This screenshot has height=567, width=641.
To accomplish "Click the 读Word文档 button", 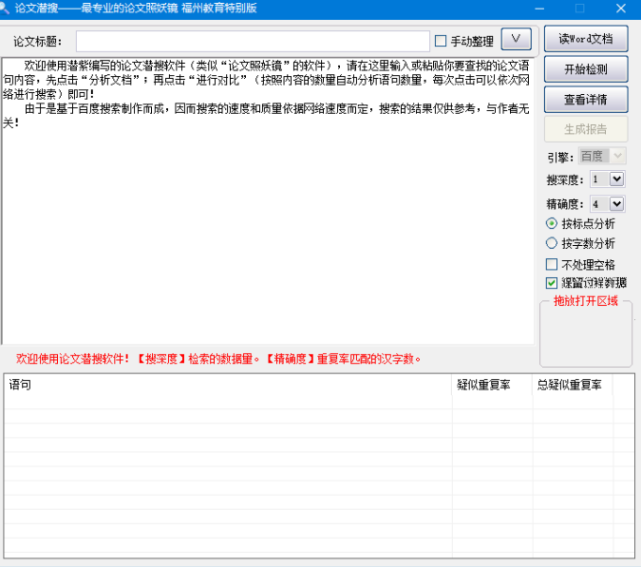I will [586, 39].
